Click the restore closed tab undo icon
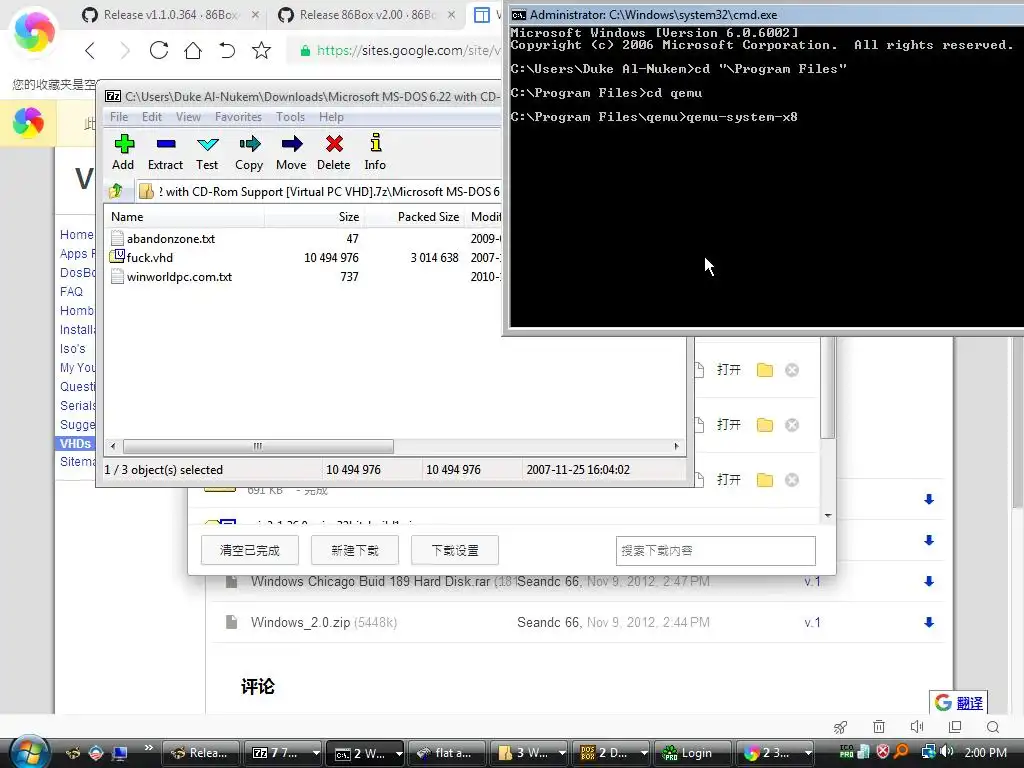 coord(227,50)
